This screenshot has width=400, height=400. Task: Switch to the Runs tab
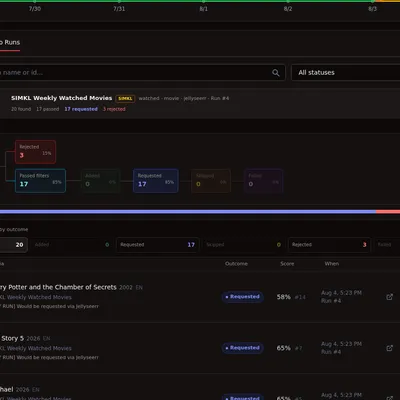coord(10,43)
